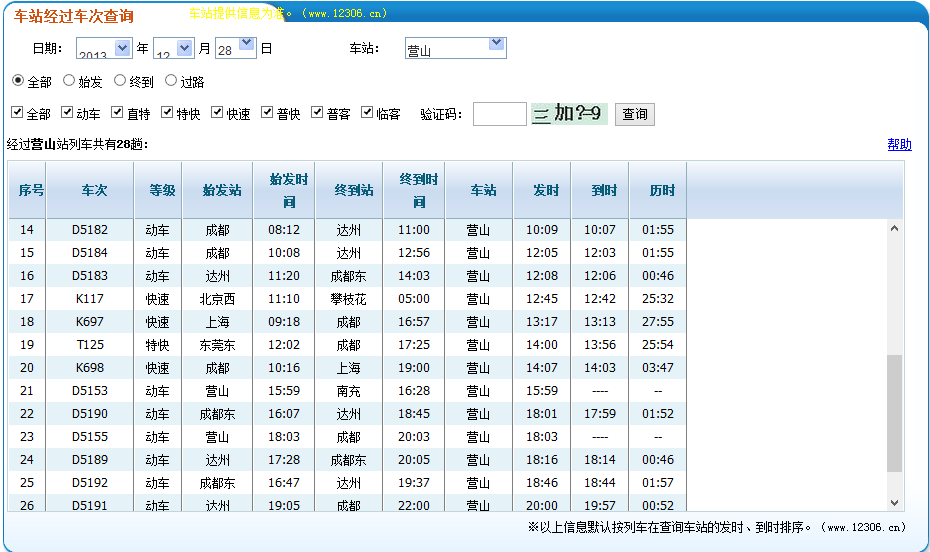Viewport: 930px width, 552px height.
Task: Click the scrollbar up arrow
Action: (x=894, y=228)
